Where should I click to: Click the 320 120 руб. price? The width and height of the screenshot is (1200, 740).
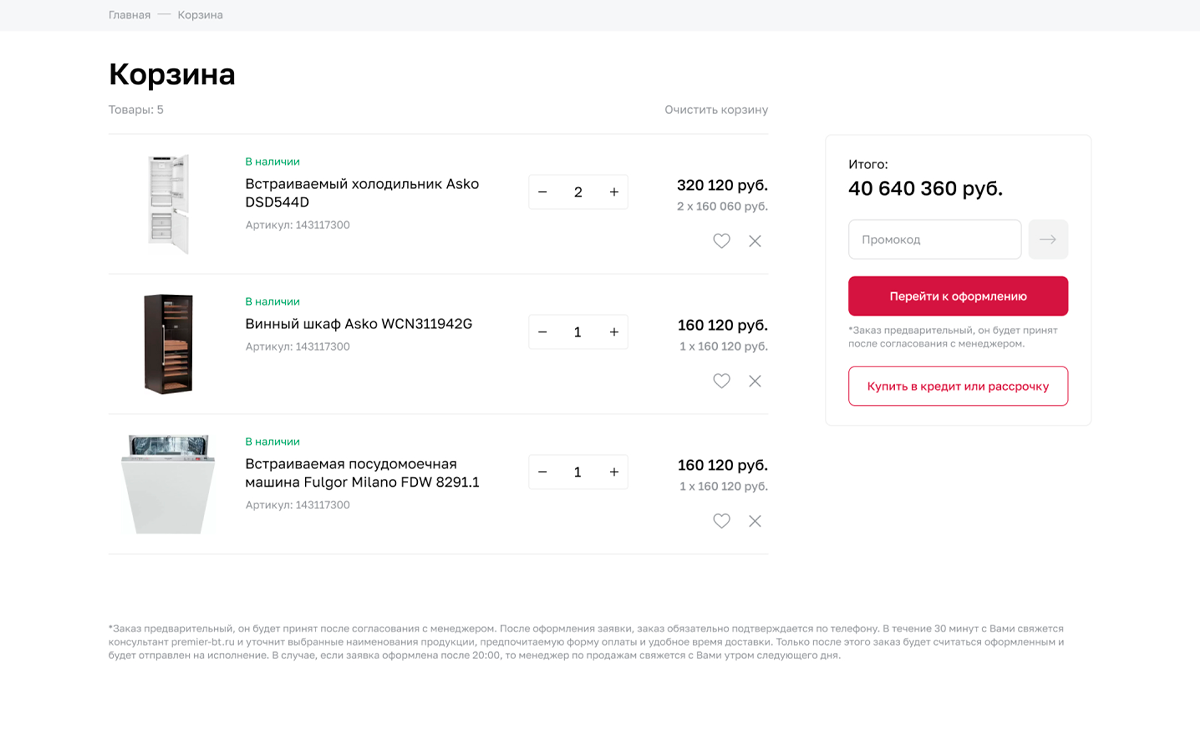point(722,185)
